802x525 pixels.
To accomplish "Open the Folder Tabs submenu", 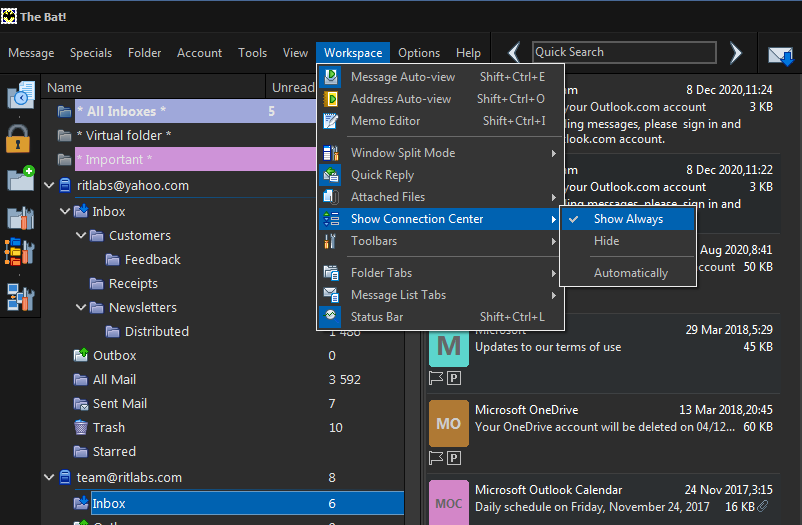I will click(x=440, y=273).
